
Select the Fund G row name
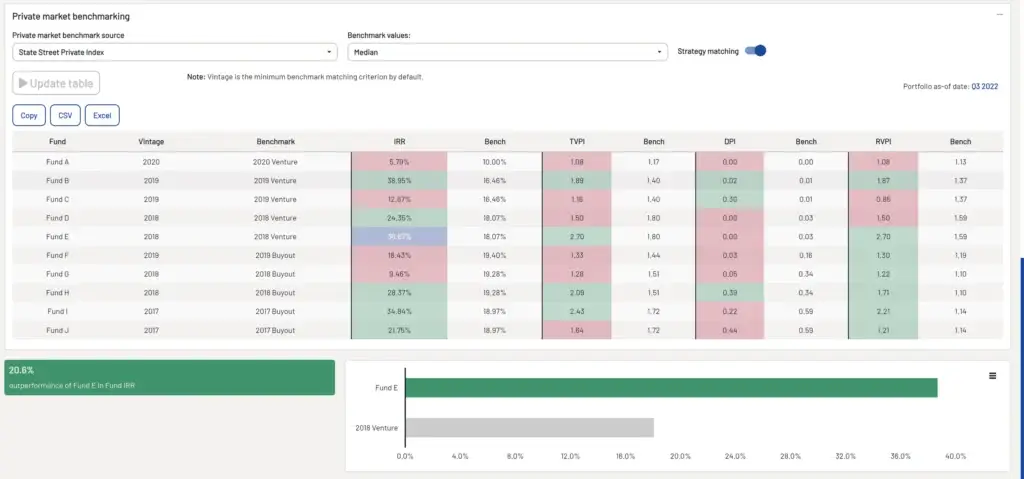(x=57, y=274)
